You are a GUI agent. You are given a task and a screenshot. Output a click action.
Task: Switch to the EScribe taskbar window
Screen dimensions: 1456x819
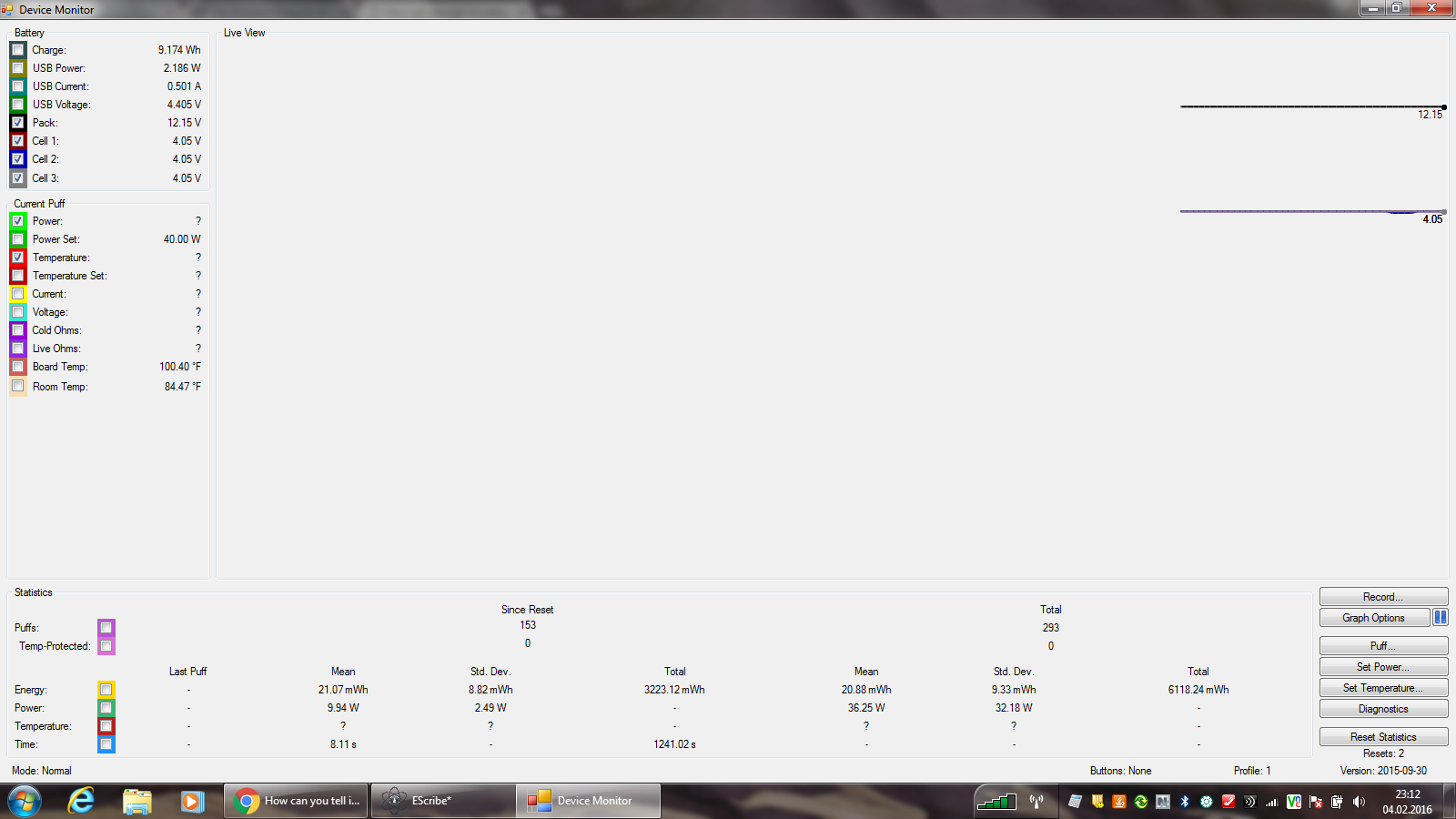443,801
